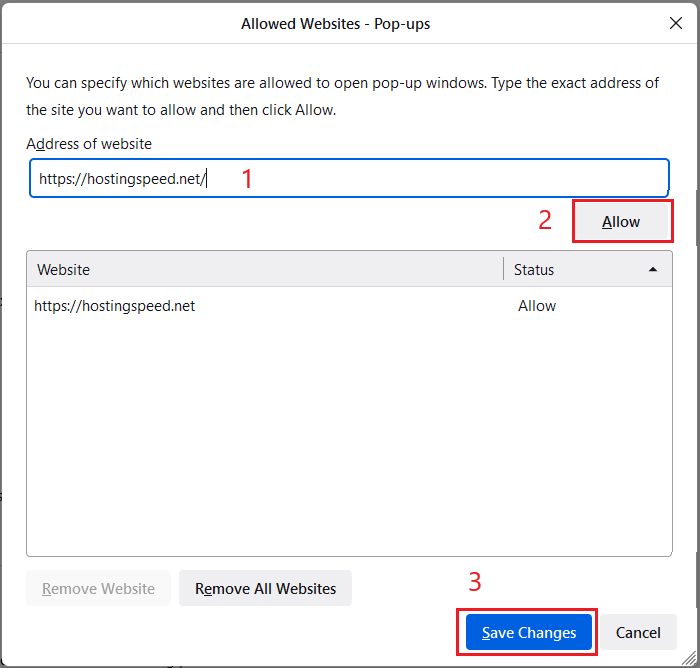Image resolution: width=700 pixels, height=668 pixels.
Task: Click the divider between Website and Status columns
Action: [x=504, y=269]
